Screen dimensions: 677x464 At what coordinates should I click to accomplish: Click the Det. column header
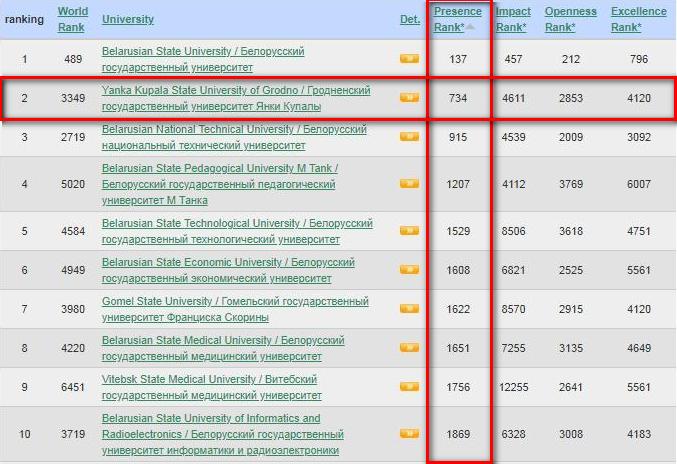[410, 19]
